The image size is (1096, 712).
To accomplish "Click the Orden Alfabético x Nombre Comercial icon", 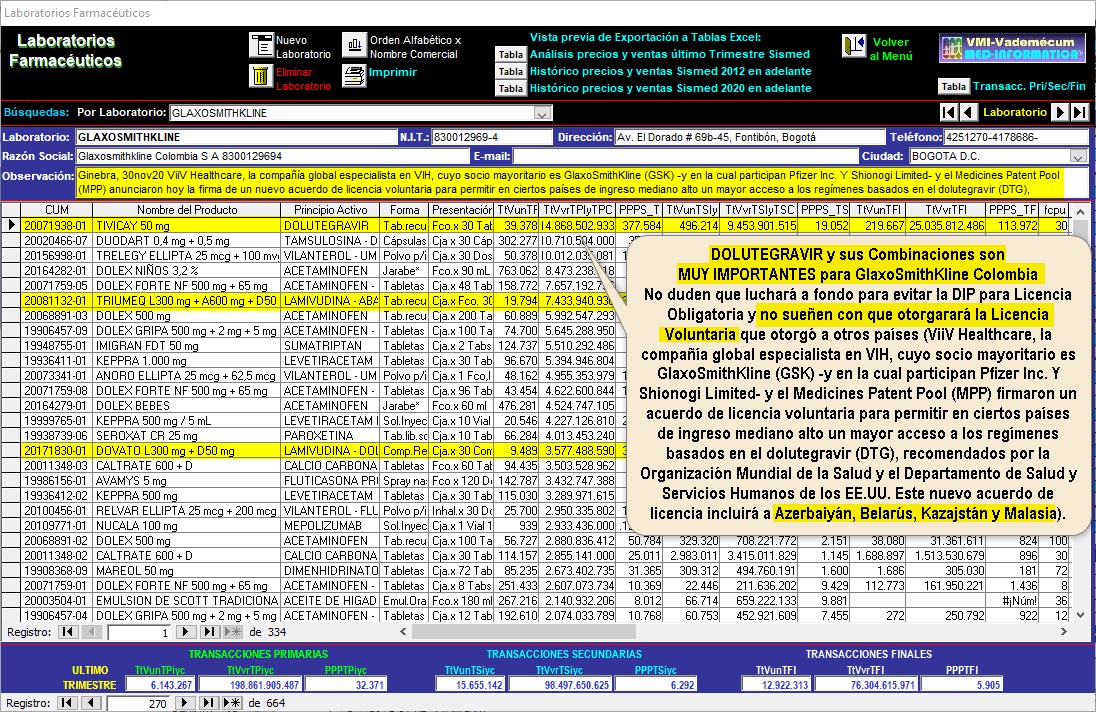I will [354, 45].
